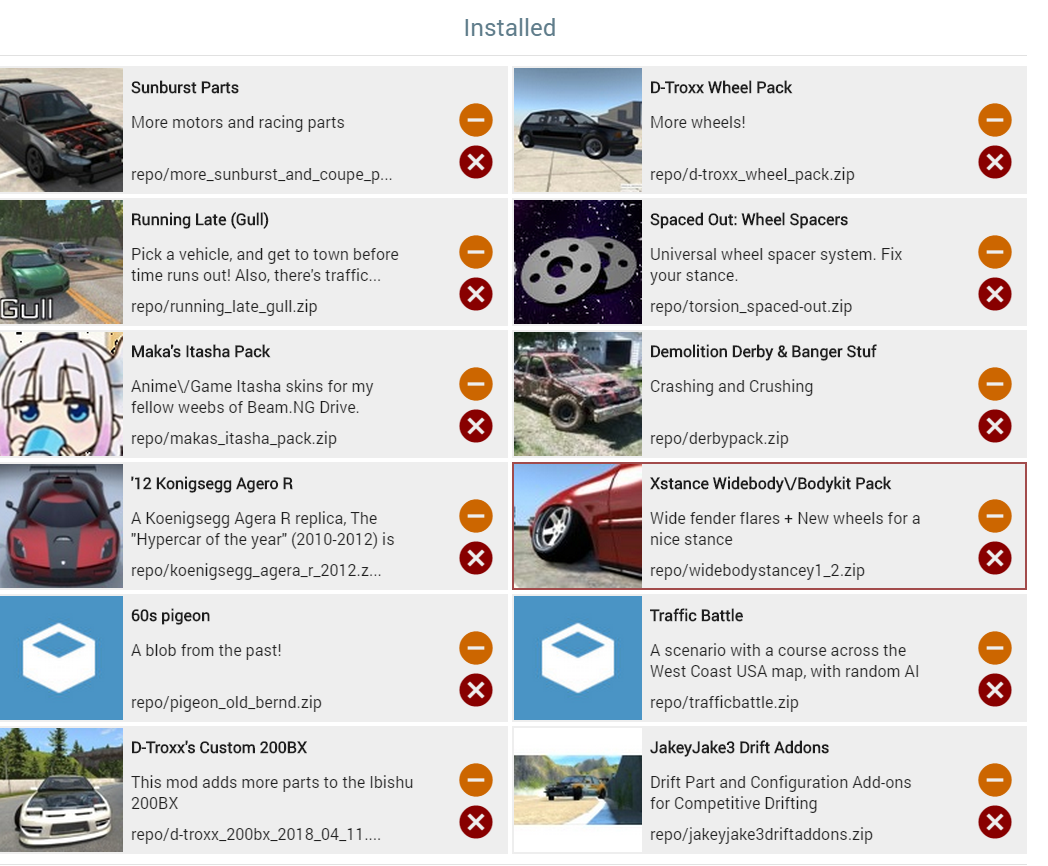Delete JakeyJake3 Drift Addons mod

coord(995,822)
